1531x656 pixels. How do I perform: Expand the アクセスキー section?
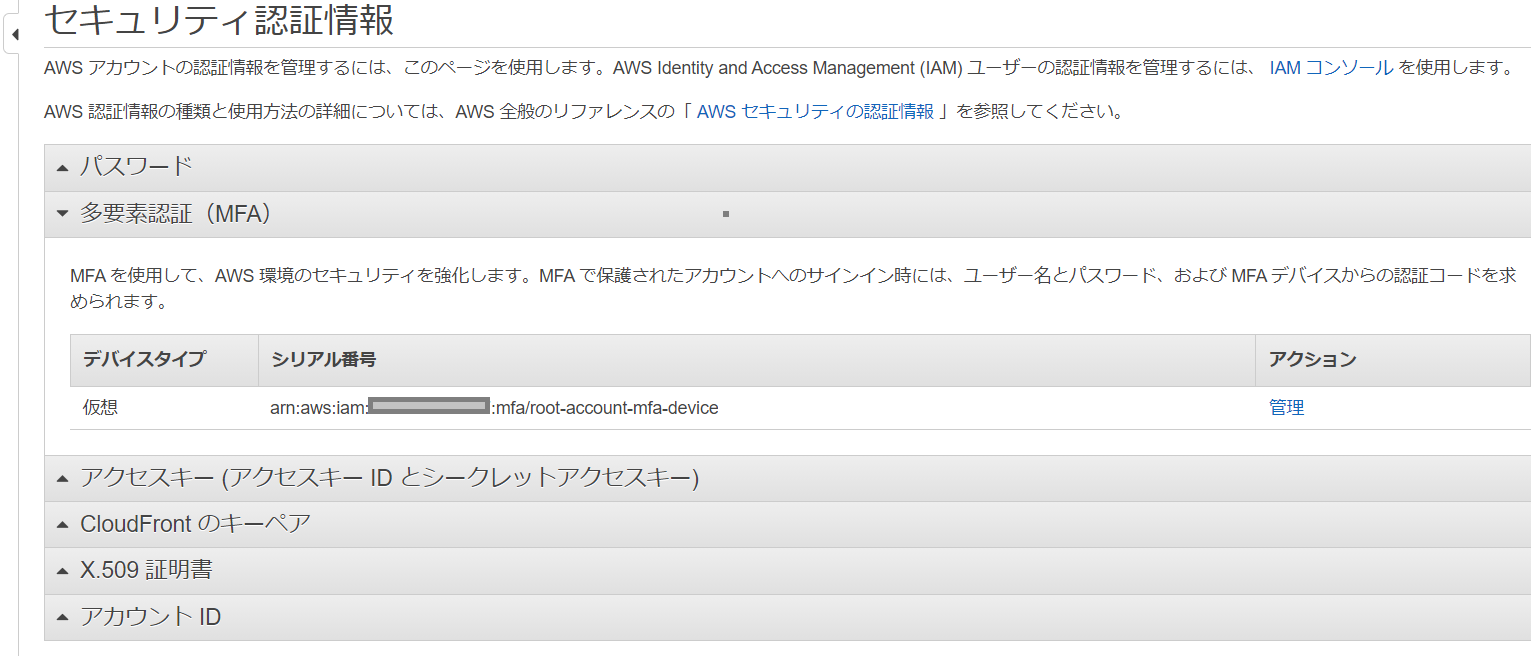coord(787,478)
